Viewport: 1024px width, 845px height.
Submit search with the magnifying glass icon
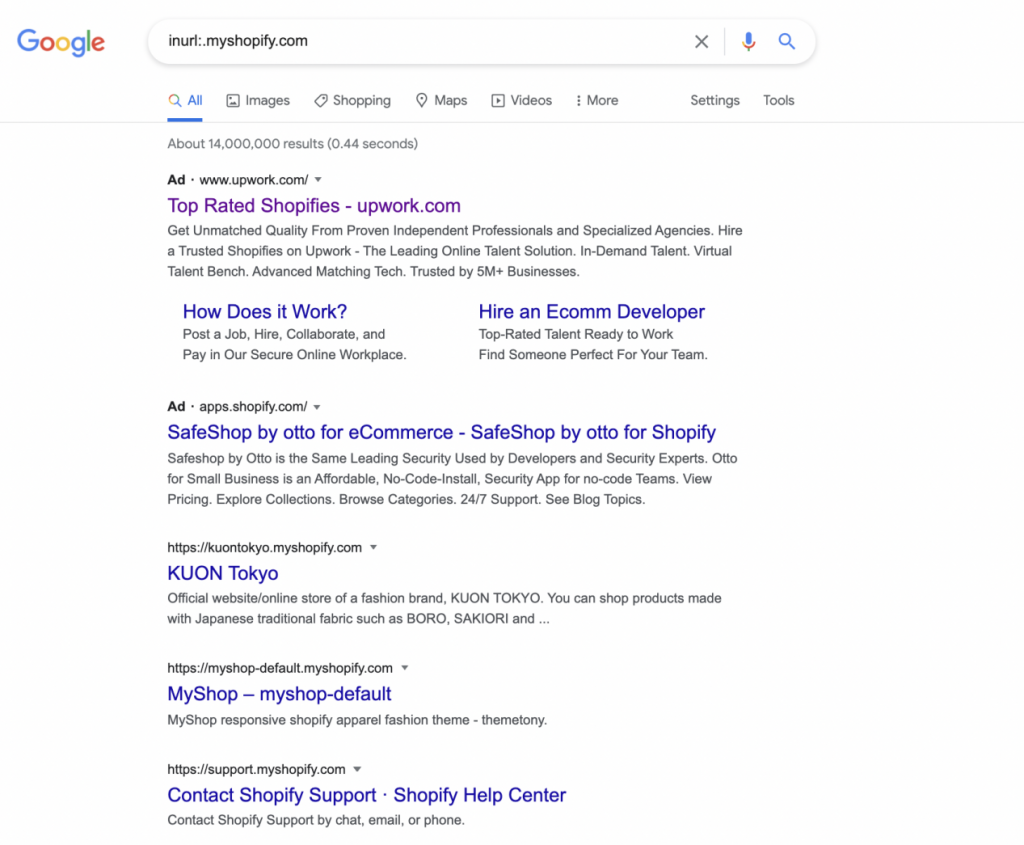[x=786, y=42]
